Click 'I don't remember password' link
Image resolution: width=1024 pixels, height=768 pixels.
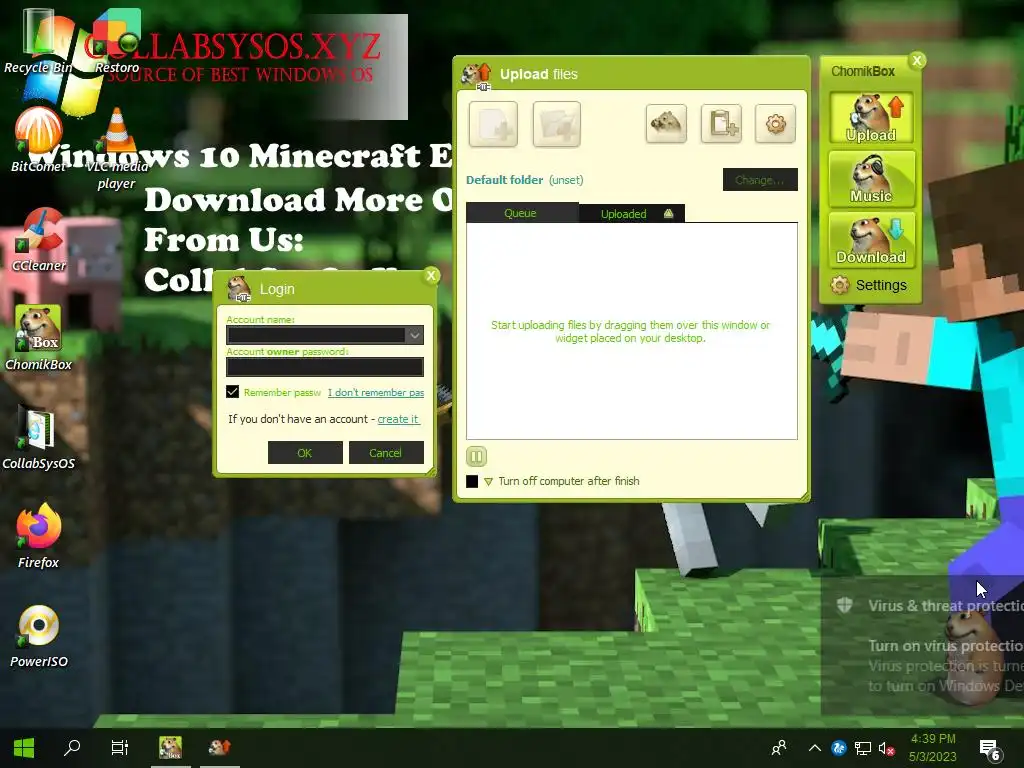[376, 392]
